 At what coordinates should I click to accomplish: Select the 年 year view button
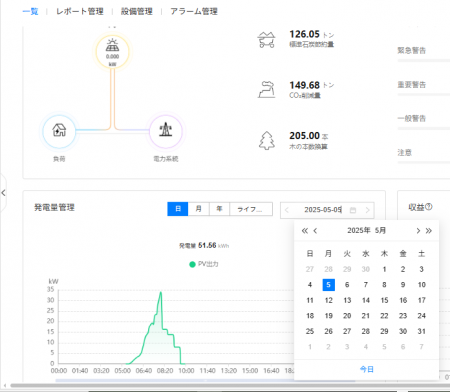coord(219,209)
